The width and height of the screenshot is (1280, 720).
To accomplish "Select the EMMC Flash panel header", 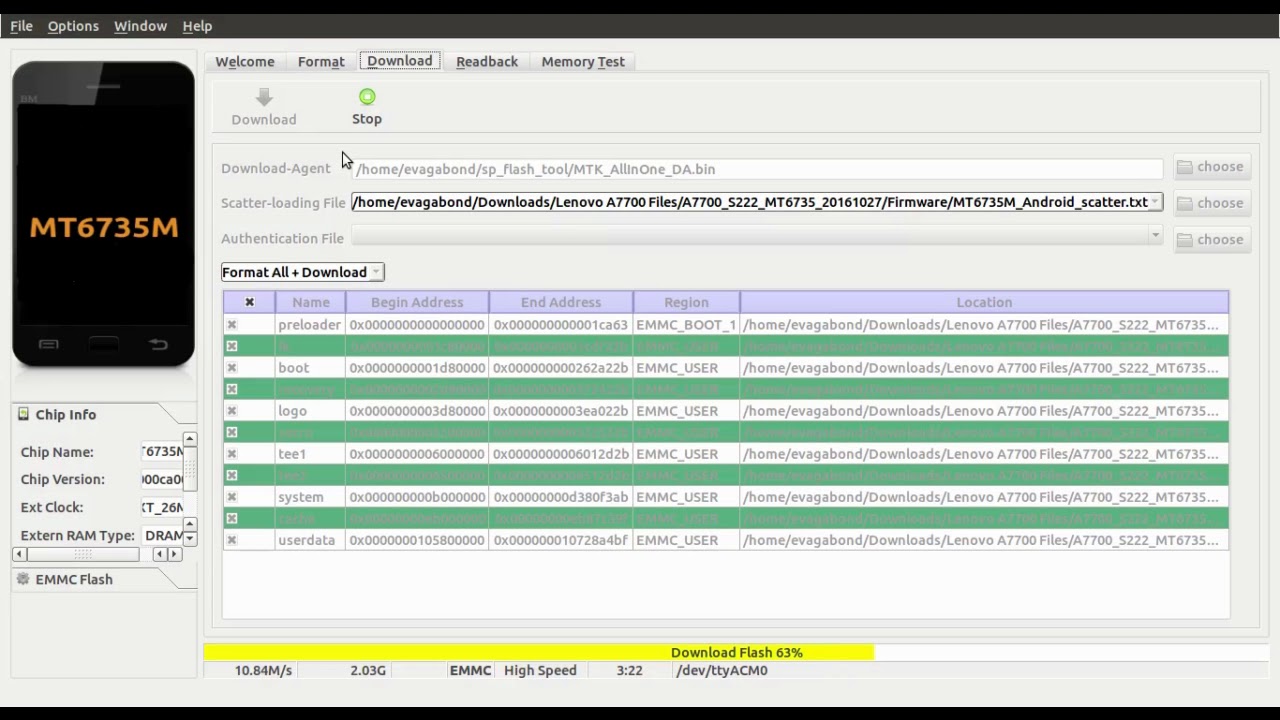I will pyautogui.click(x=104, y=579).
